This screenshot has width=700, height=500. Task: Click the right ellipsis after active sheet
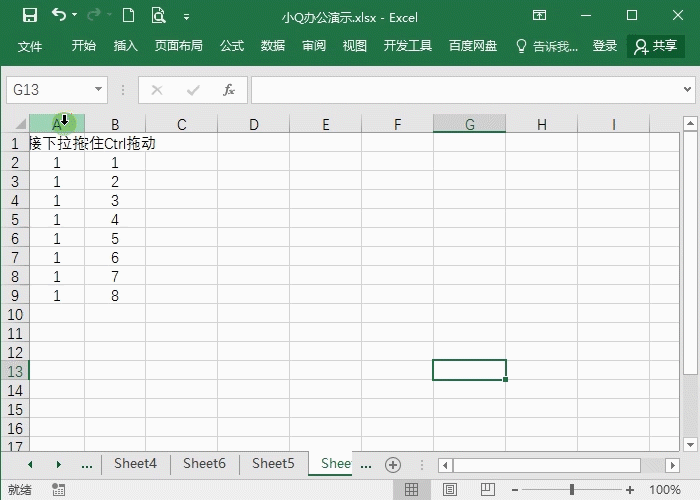(x=366, y=465)
